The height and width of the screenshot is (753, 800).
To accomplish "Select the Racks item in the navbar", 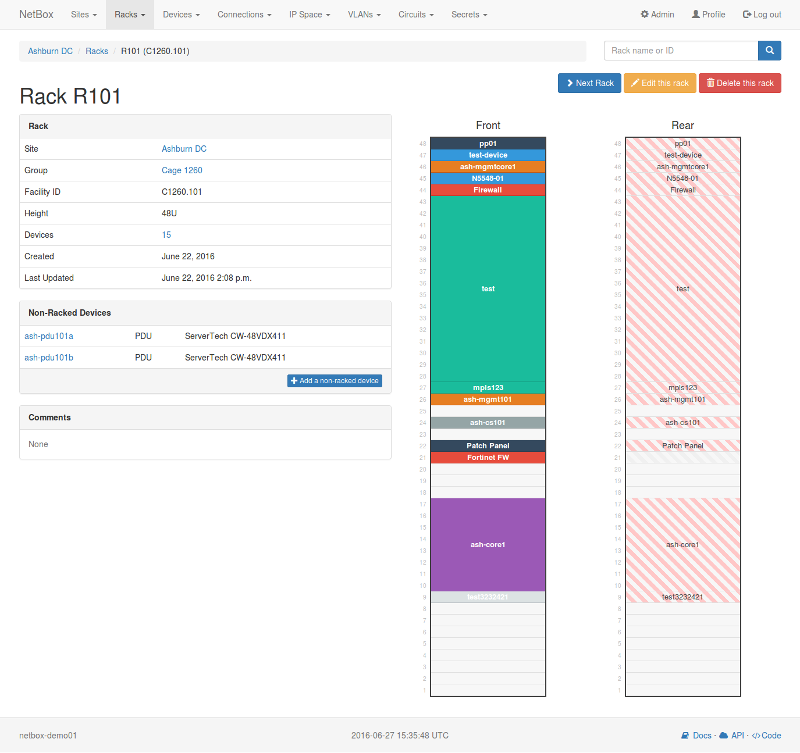I will click(127, 14).
